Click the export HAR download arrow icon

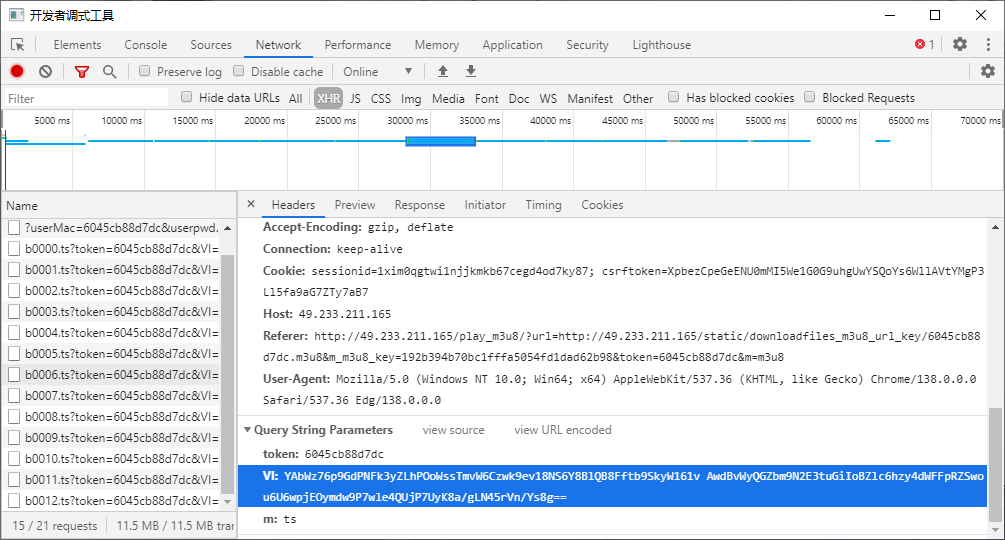coord(471,71)
